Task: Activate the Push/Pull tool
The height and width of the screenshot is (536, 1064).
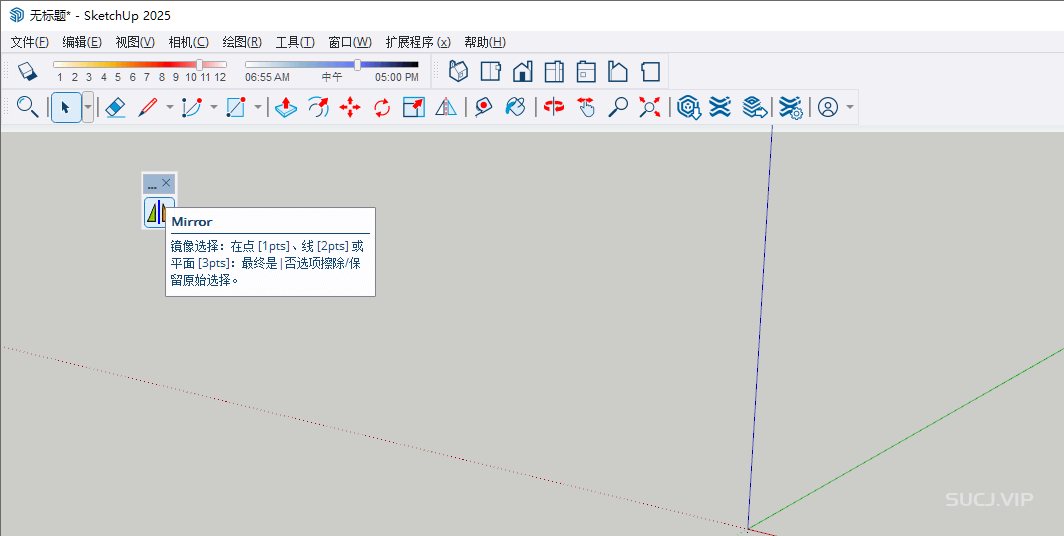Action: pos(286,107)
